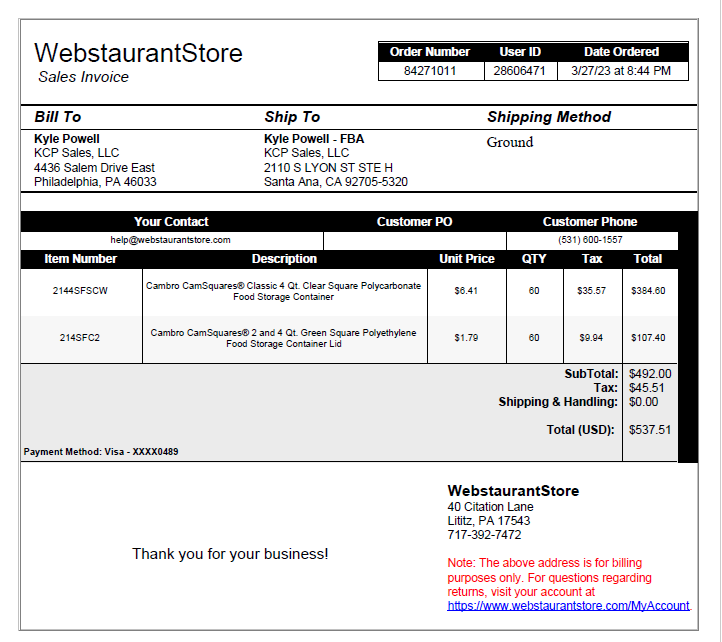This screenshot has width=722, height=642.
Task: Select item number 2144SFSCW
Action: click(80, 291)
